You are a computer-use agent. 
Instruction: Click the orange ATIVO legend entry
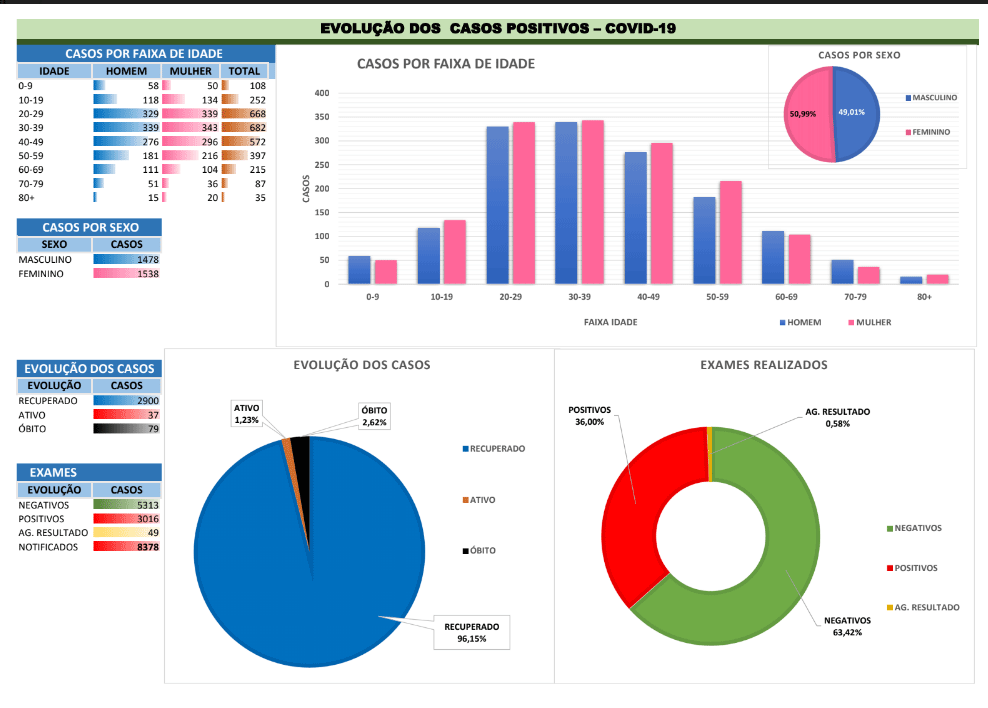click(x=464, y=500)
